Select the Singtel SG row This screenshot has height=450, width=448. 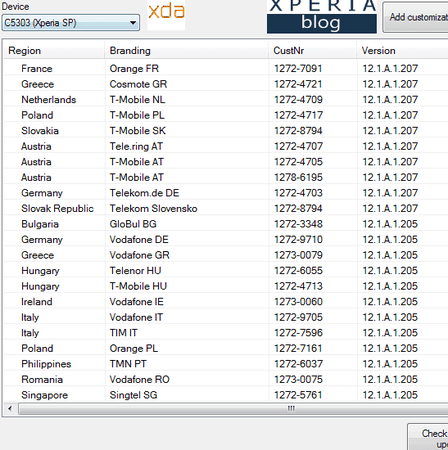(x=226, y=395)
